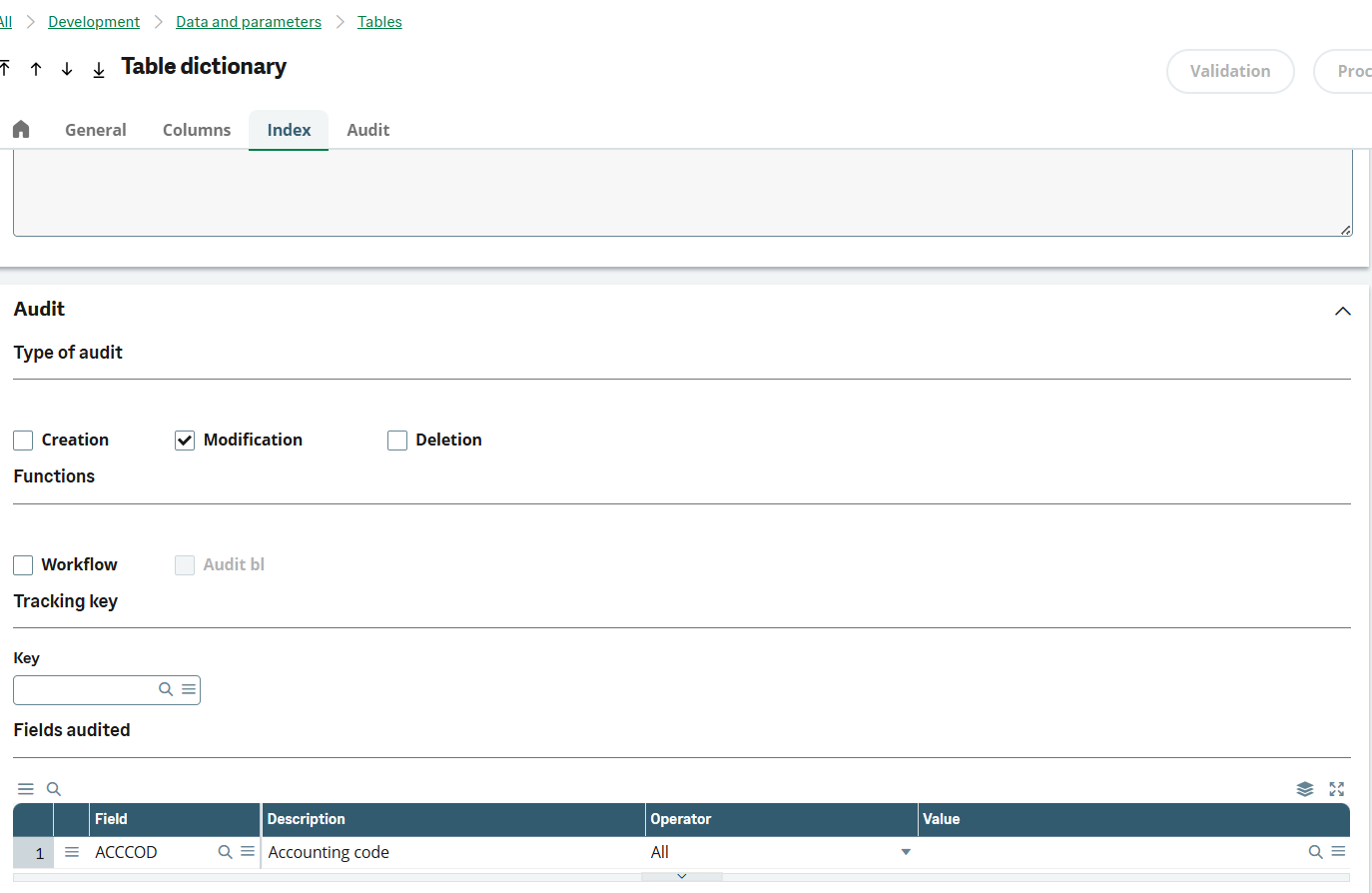
Task: Open the Data and parameters breadcrumb link
Action: pyautogui.click(x=249, y=22)
